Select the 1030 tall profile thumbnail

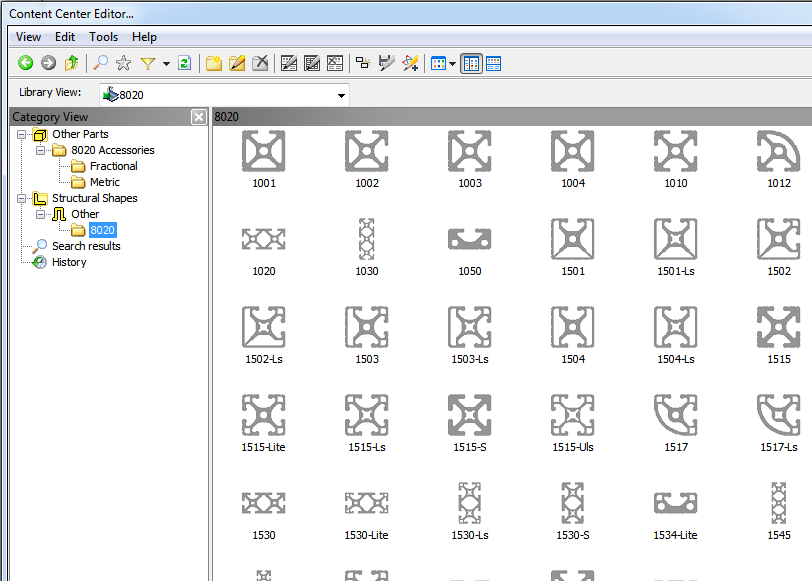click(367, 239)
